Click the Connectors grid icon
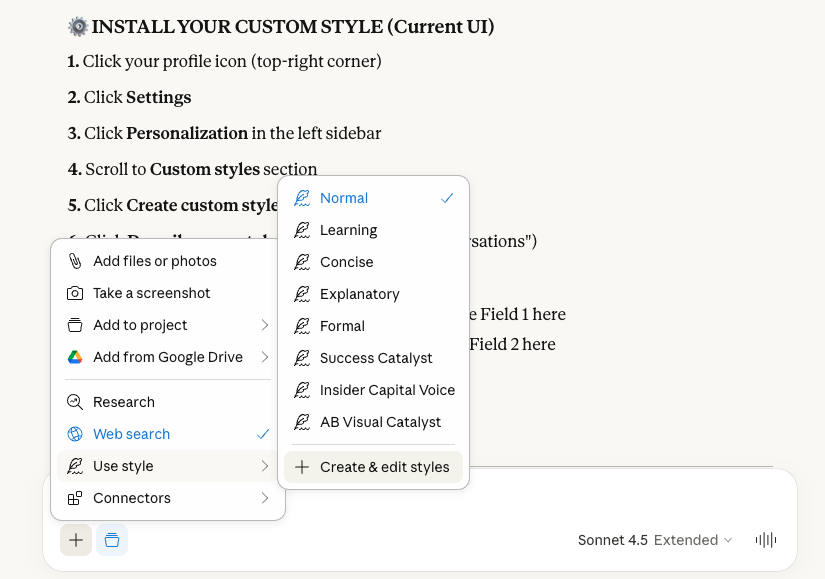Viewport: 825px width, 579px height. pyautogui.click(x=75, y=498)
